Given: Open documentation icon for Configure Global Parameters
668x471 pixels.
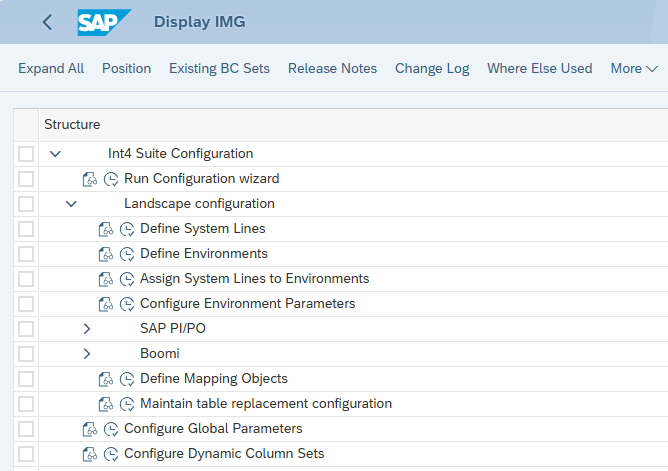Looking at the screenshot, I should (x=90, y=429).
